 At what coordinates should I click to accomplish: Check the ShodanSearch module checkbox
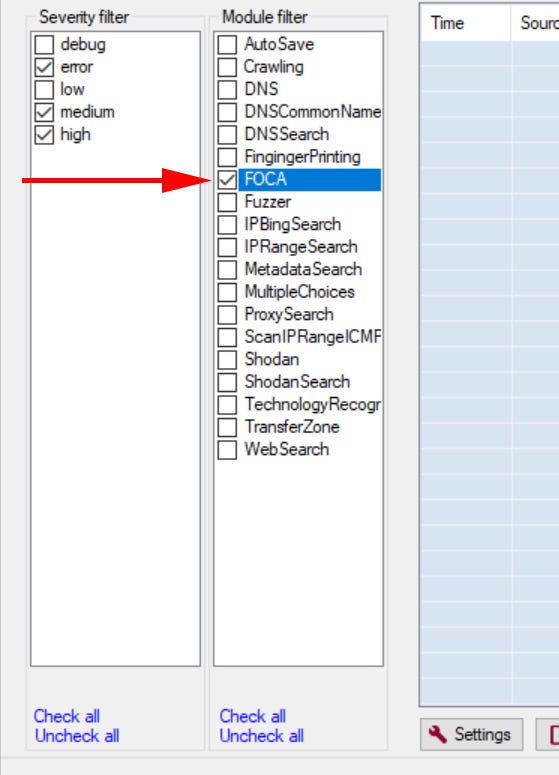[x=227, y=382]
